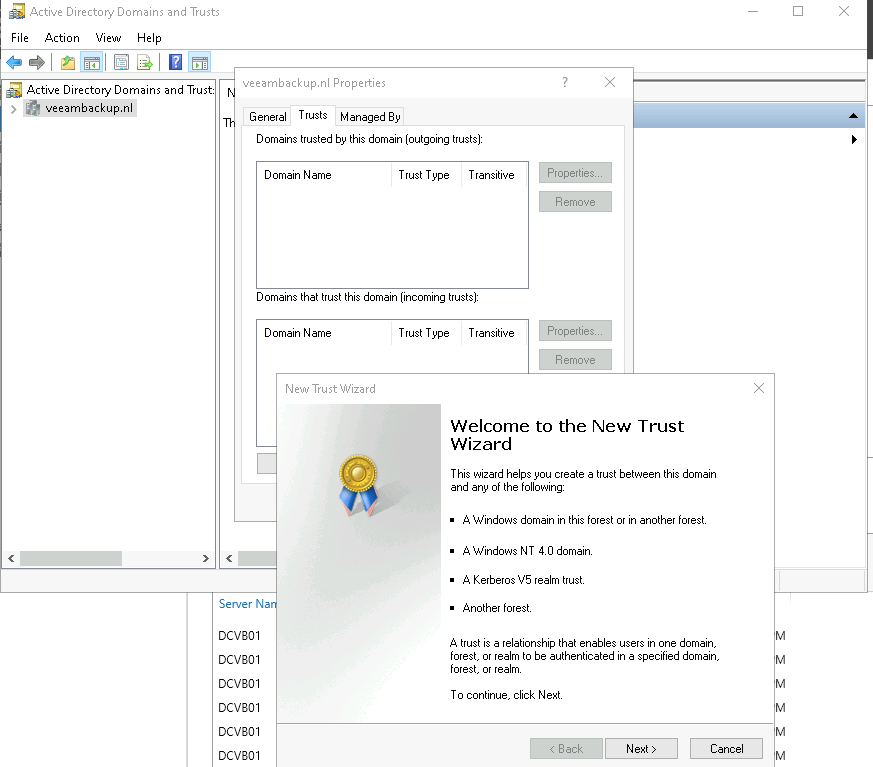The height and width of the screenshot is (767, 873).
Task: Collapse the Actions pane section arrow
Action: [853, 116]
